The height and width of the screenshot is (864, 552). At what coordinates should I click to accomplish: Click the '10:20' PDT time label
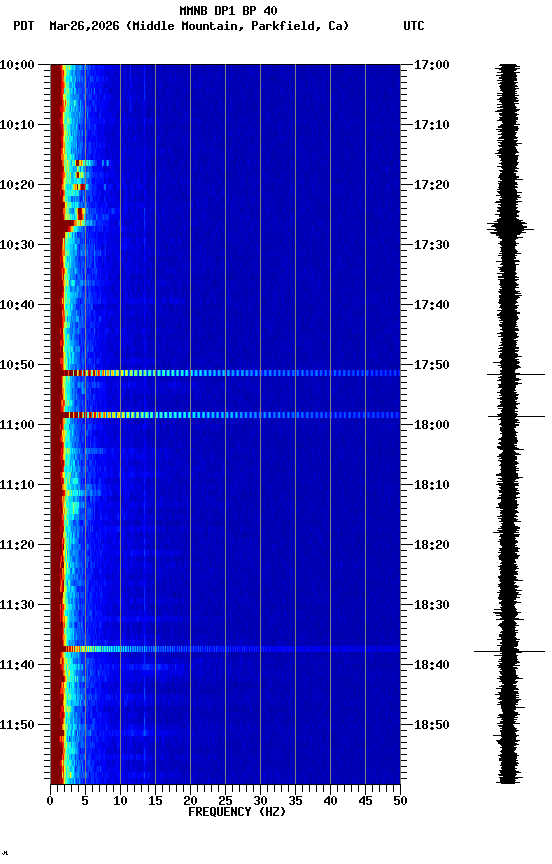pos(17,185)
